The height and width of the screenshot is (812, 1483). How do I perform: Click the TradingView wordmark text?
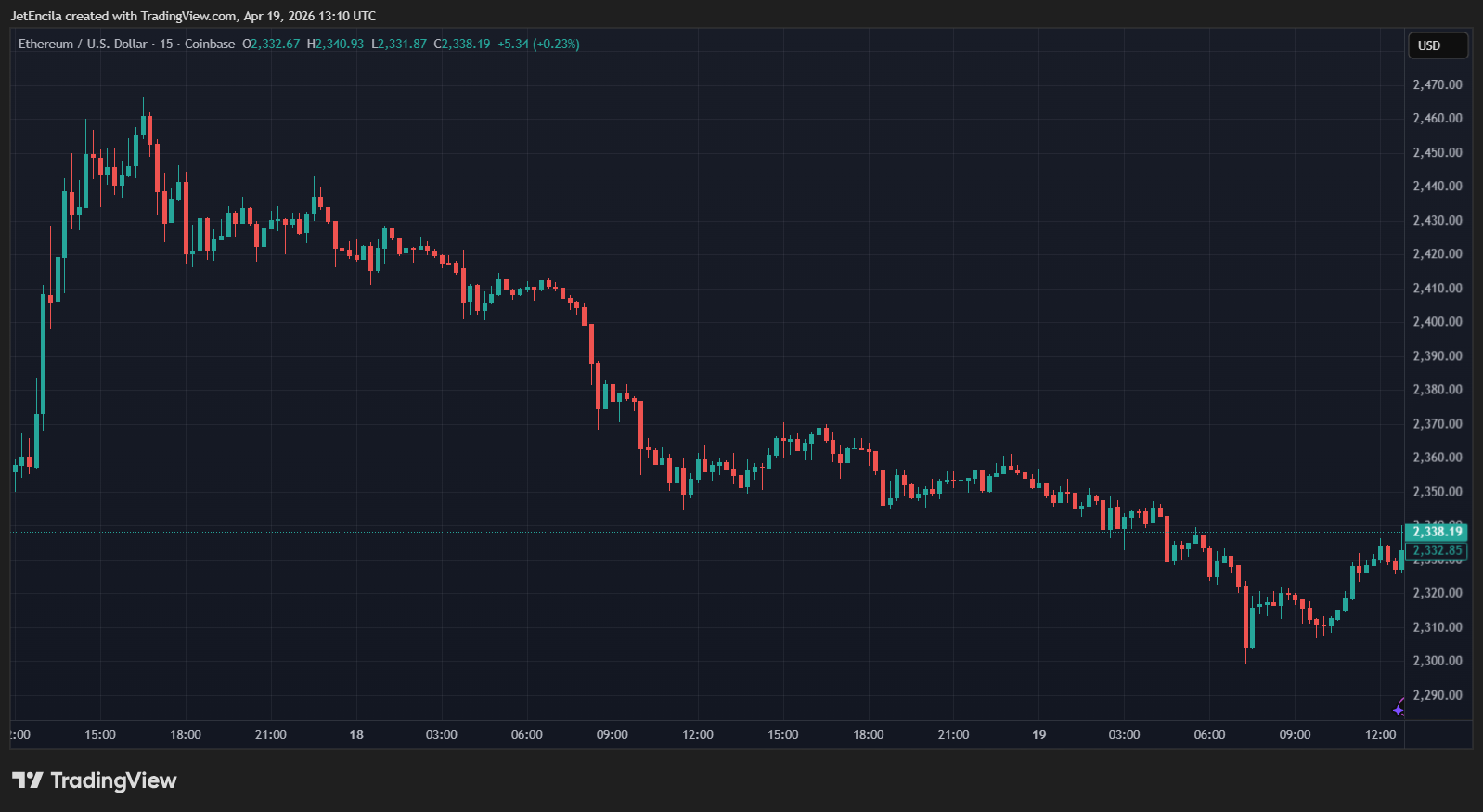(x=113, y=780)
